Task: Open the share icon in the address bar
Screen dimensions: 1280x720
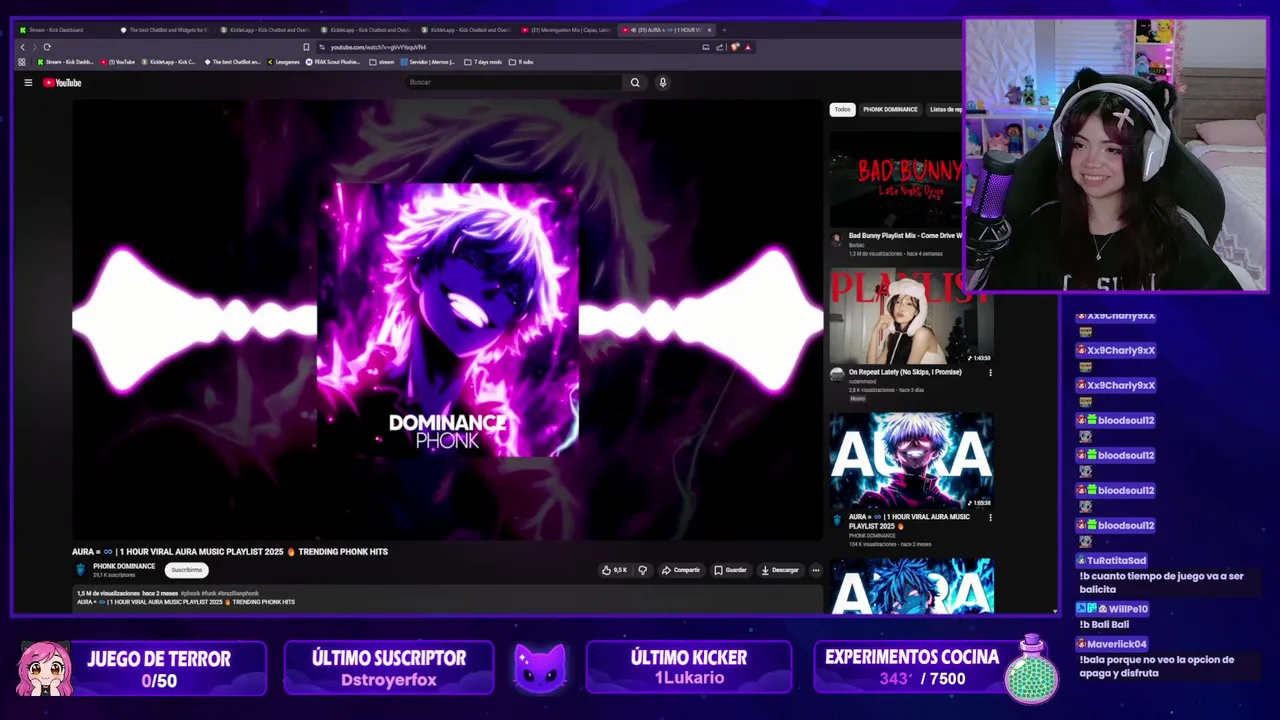Action: click(719, 47)
